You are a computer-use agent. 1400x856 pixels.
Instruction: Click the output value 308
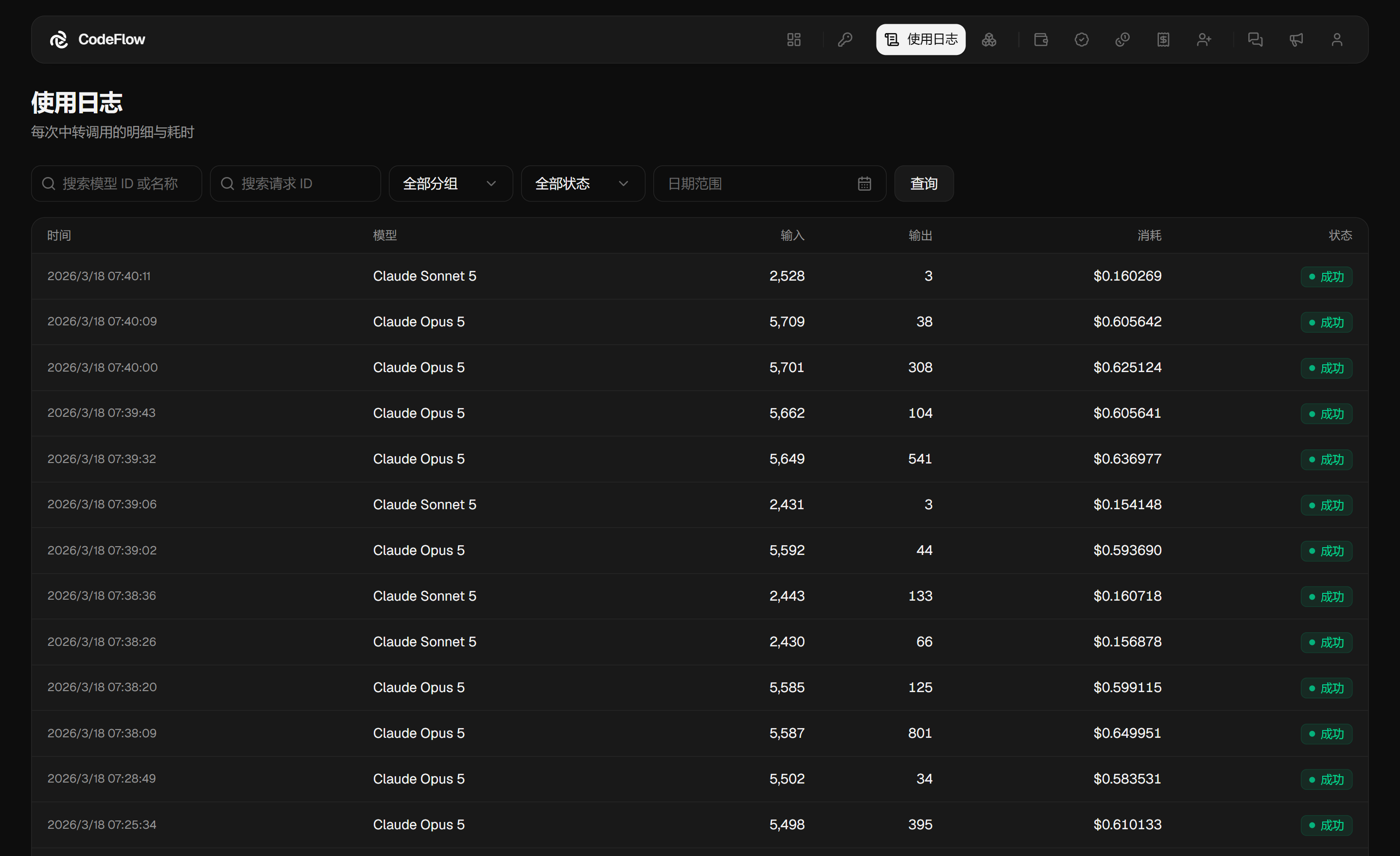921,368
